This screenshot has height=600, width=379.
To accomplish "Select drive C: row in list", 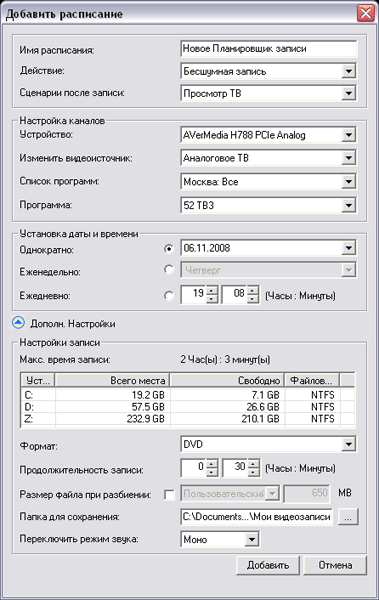I will [x=187, y=395].
